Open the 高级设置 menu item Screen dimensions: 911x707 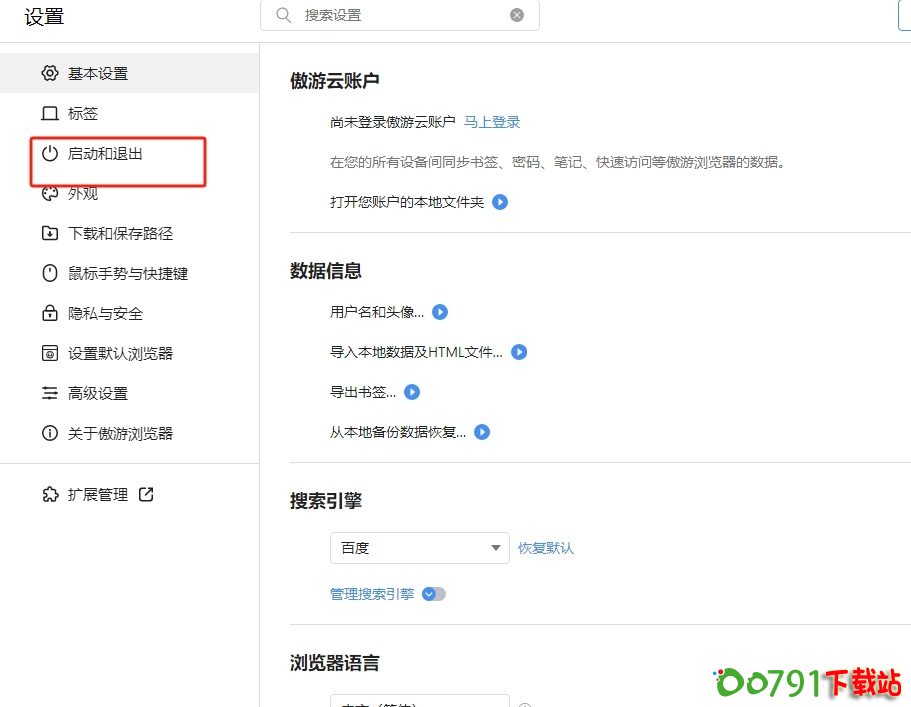(98, 394)
